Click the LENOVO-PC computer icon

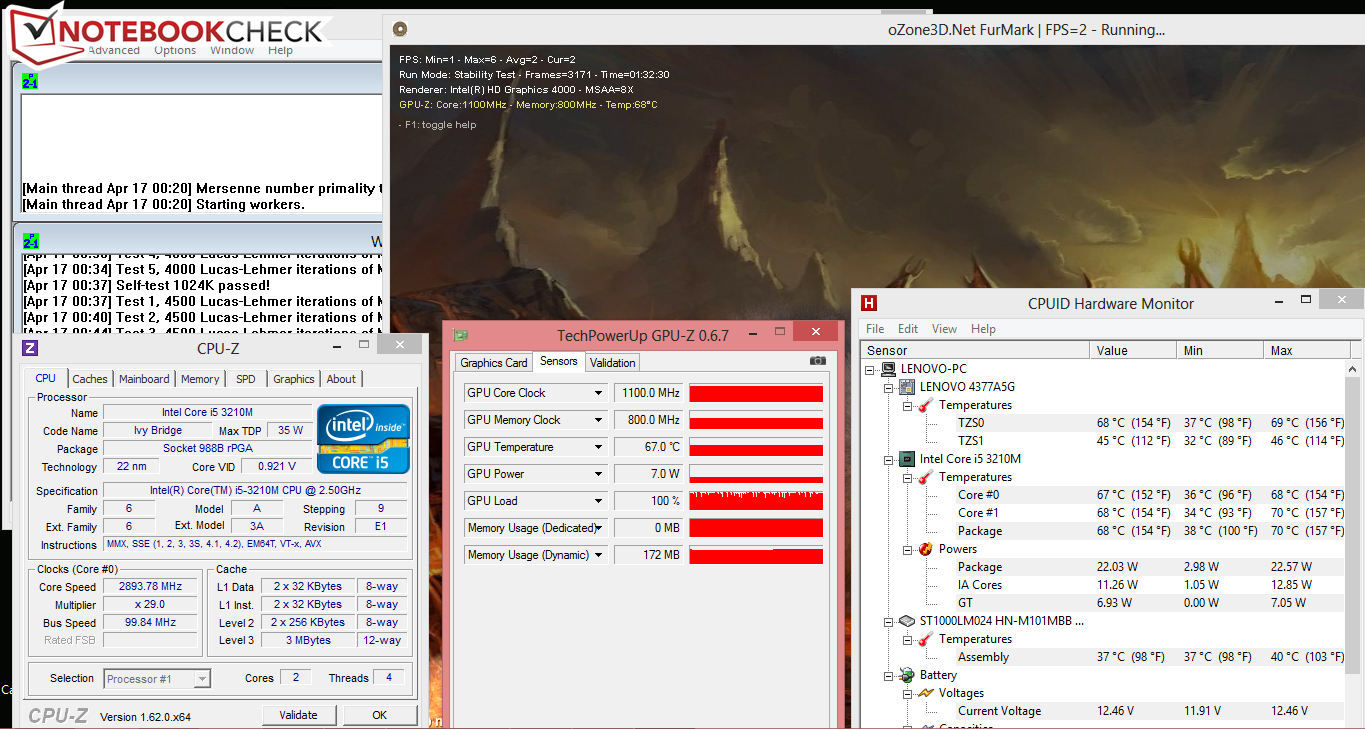tap(888, 369)
